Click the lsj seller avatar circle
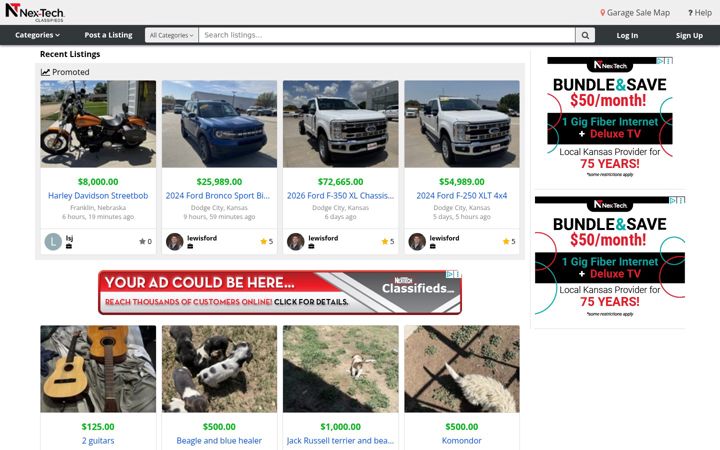Image resolution: width=720 pixels, height=450 pixels. pos(53,242)
